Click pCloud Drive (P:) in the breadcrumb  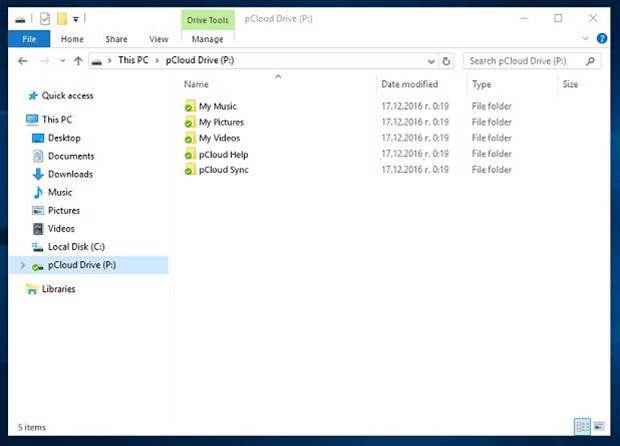pyautogui.click(x=200, y=60)
